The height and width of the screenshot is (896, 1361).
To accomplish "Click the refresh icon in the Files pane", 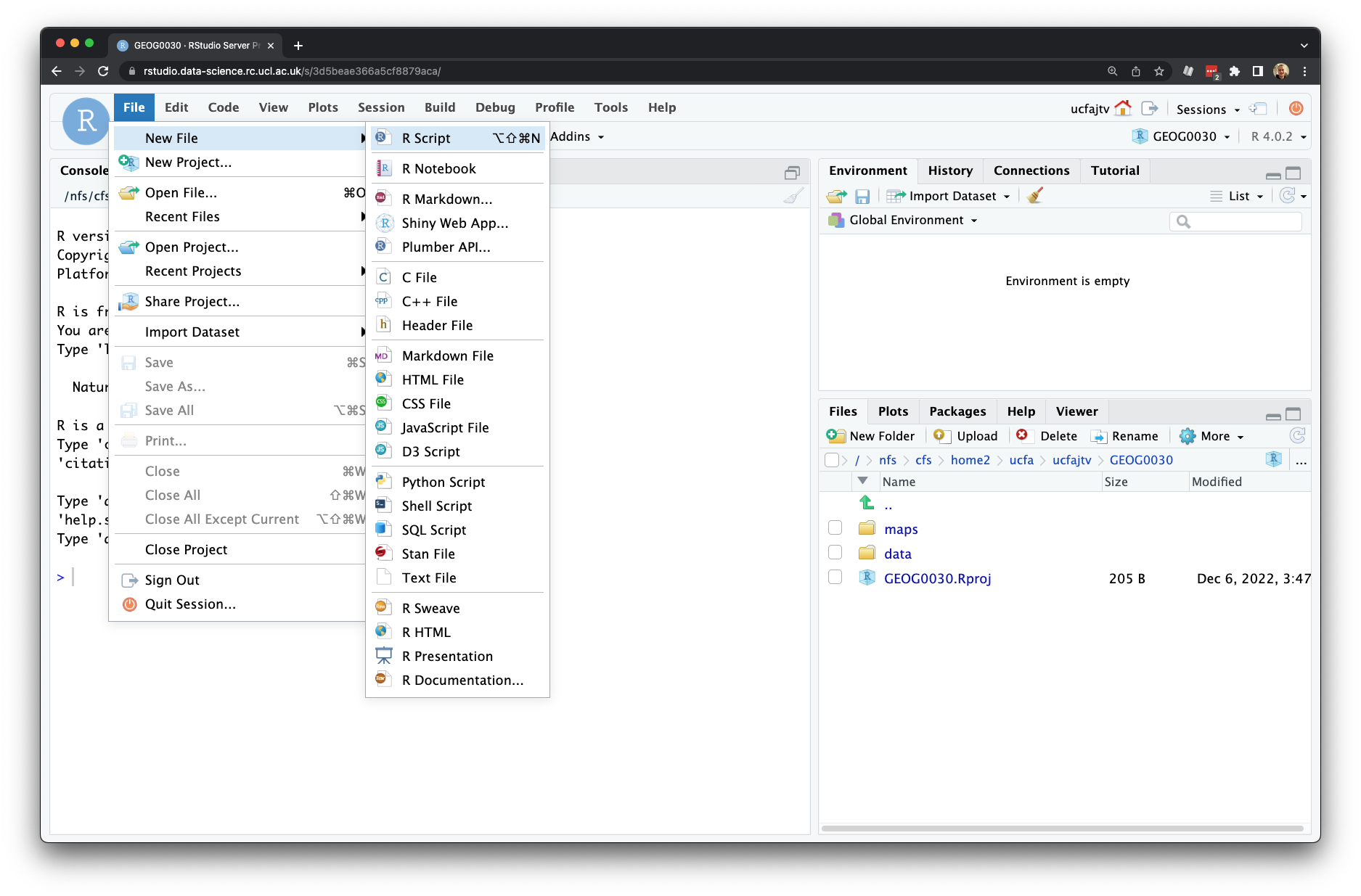I will tap(1297, 436).
